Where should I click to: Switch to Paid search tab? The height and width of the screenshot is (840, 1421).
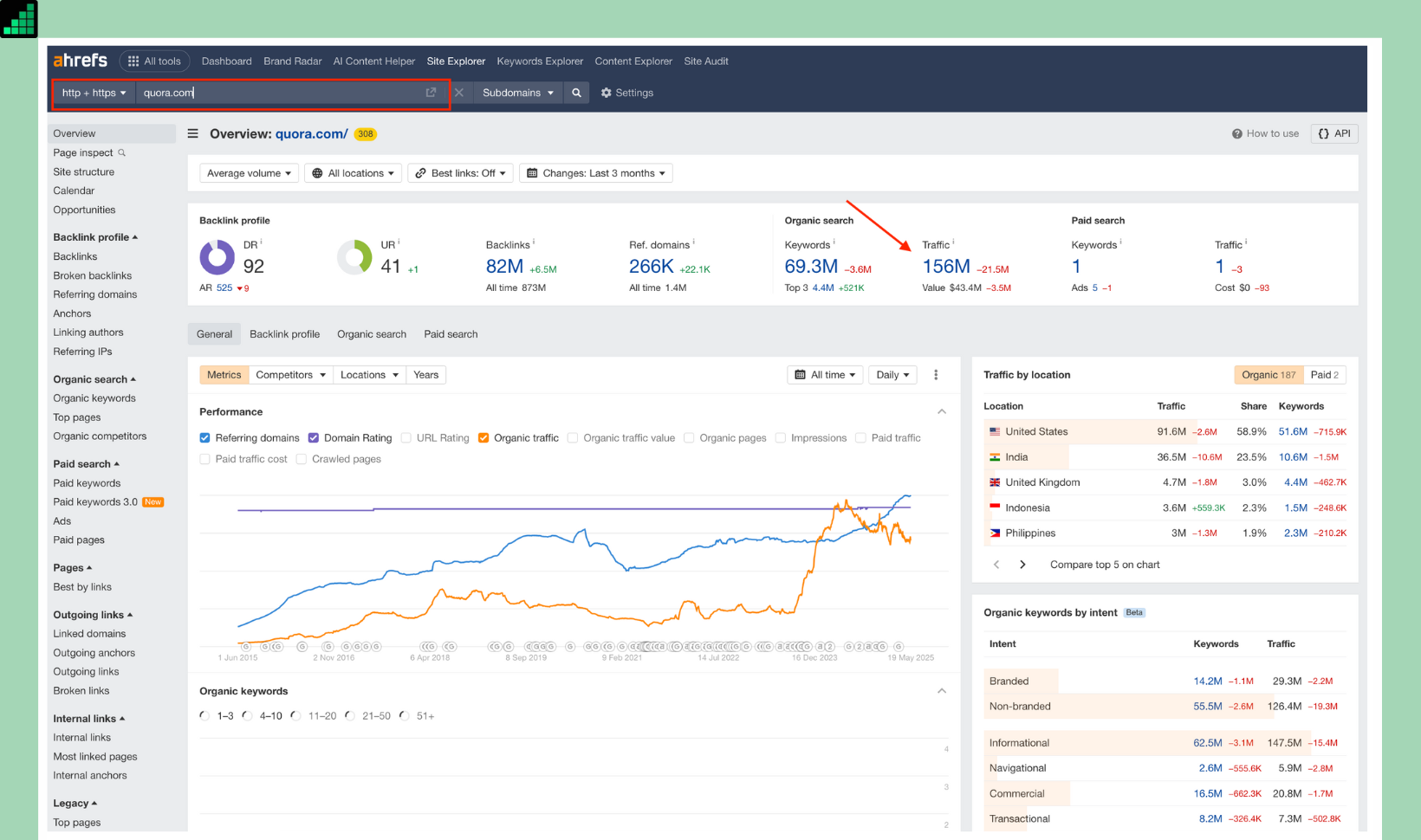click(x=451, y=334)
